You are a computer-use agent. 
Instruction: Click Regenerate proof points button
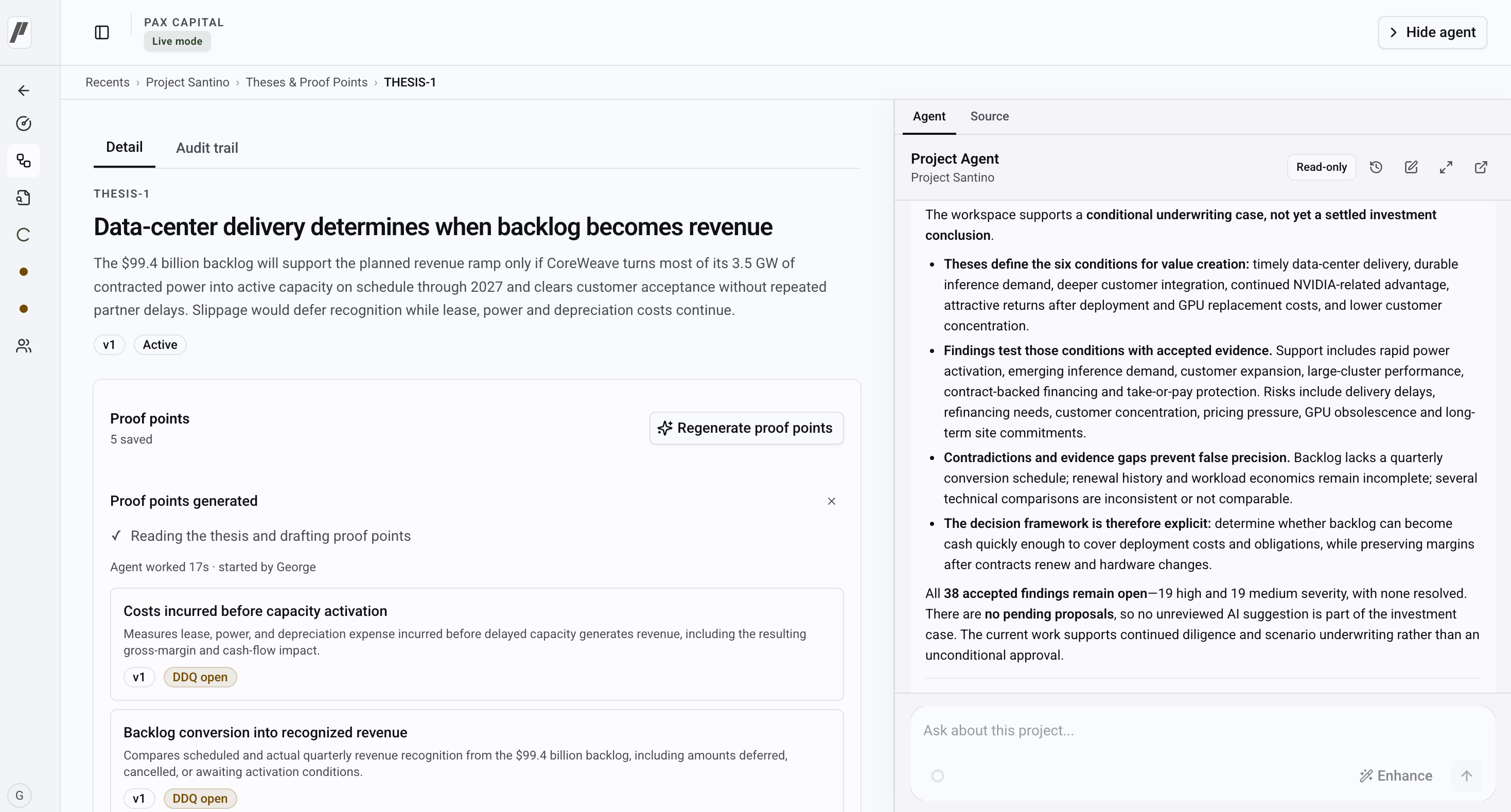click(746, 428)
